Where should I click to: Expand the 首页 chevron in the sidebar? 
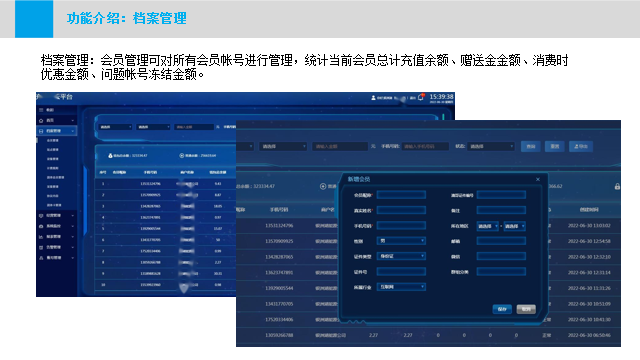click(73, 121)
